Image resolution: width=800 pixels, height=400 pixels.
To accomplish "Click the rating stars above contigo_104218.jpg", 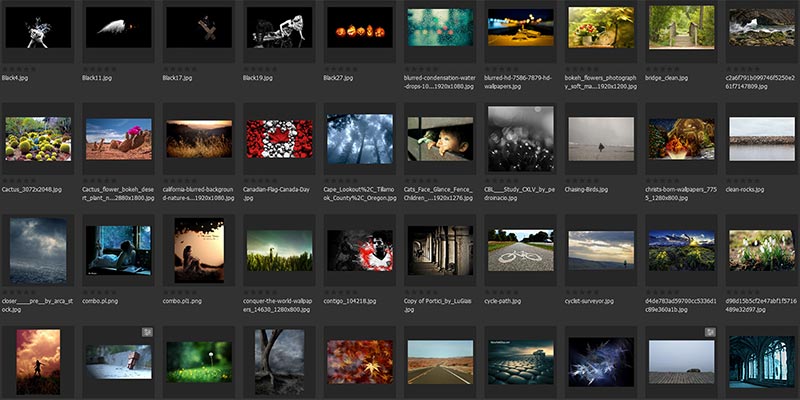I will tap(341, 292).
